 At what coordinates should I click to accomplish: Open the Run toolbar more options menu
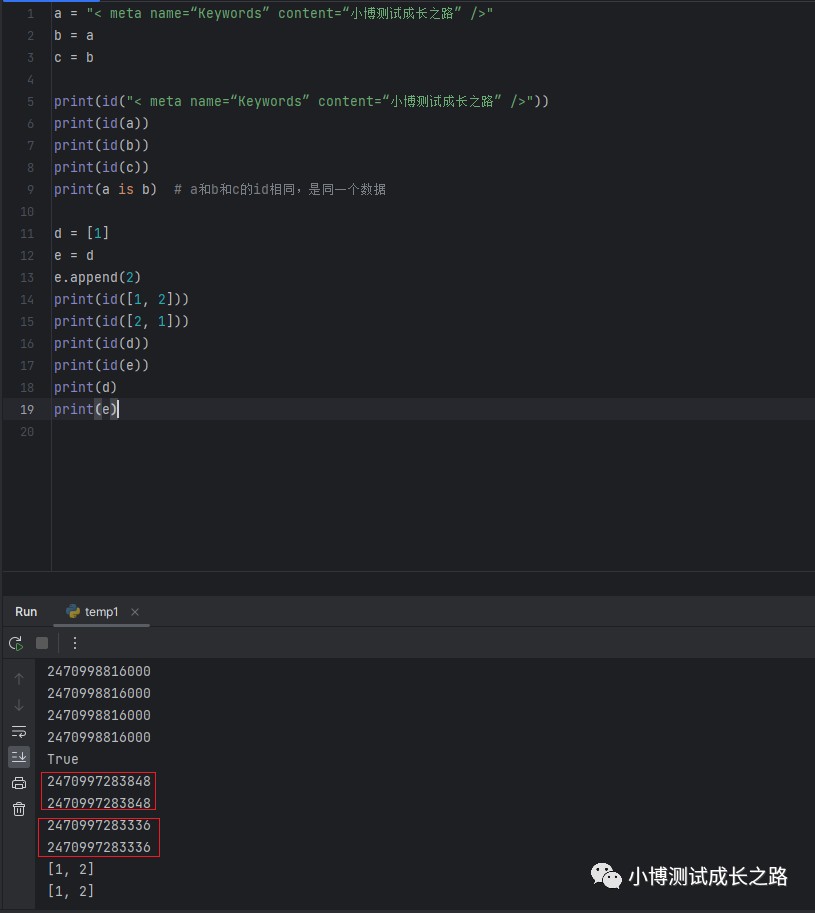click(x=74, y=643)
